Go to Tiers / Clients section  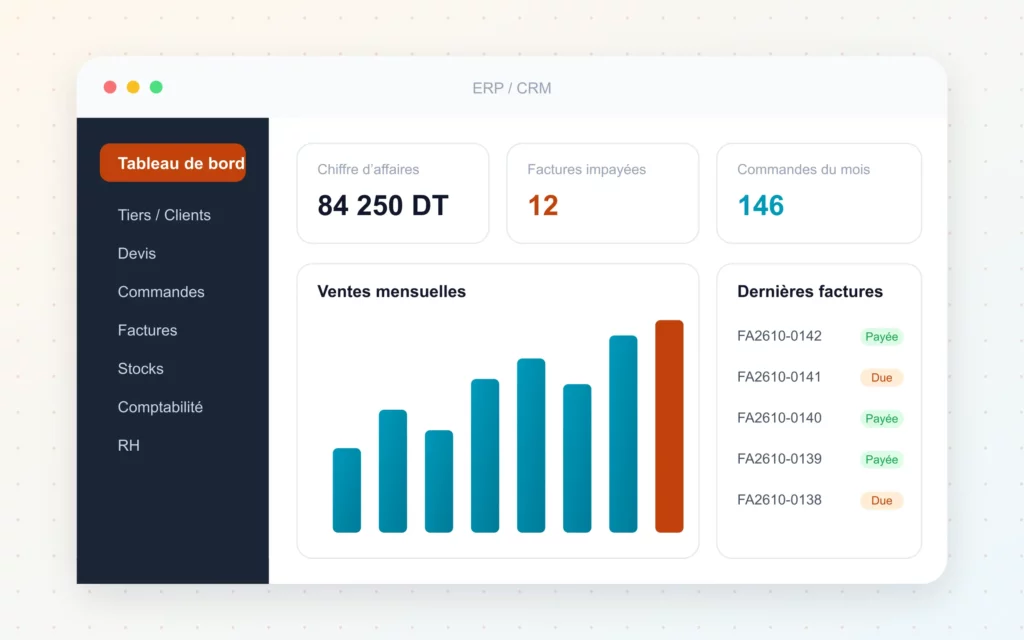click(164, 215)
